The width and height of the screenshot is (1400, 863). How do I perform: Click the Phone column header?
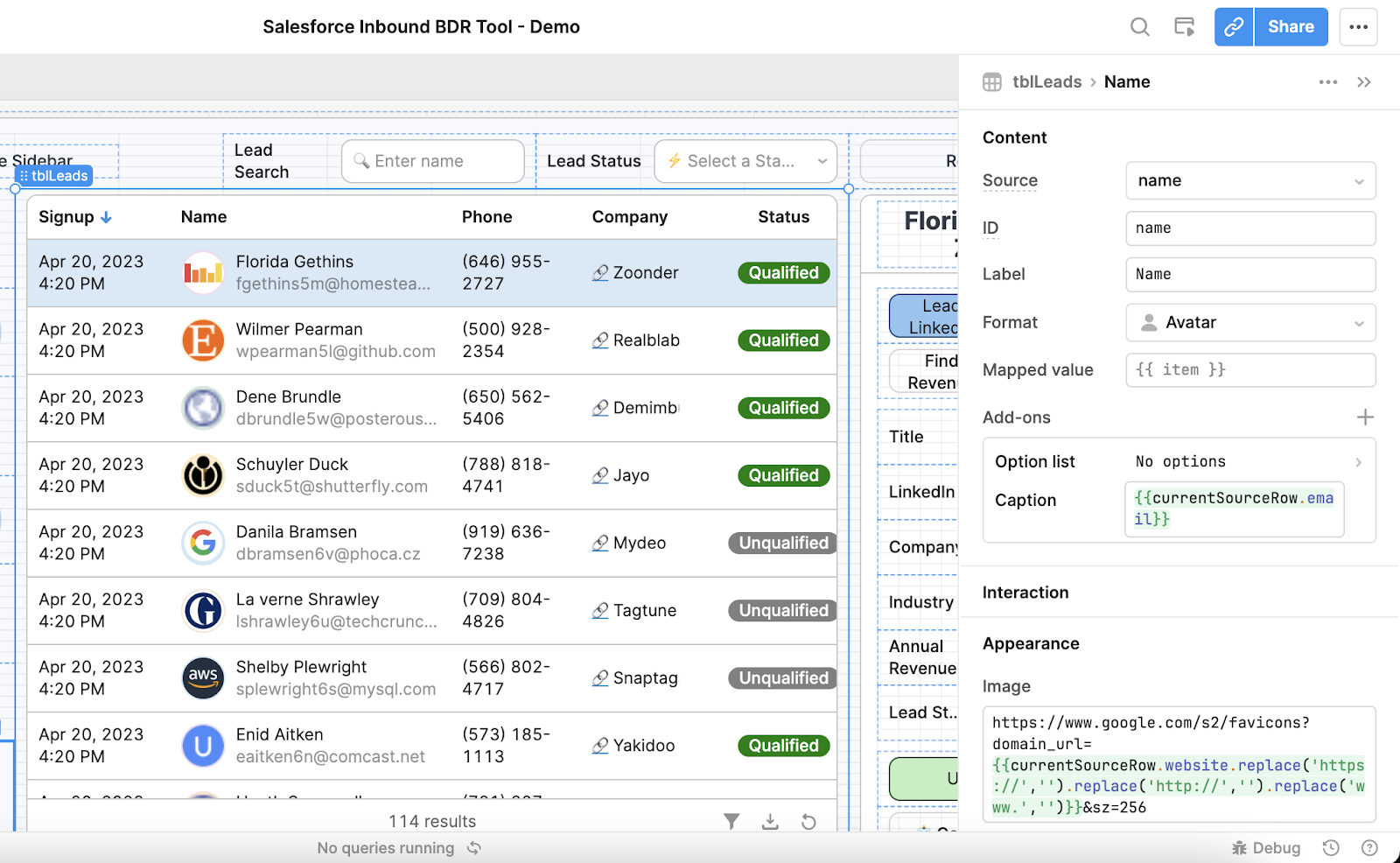point(487,217)
